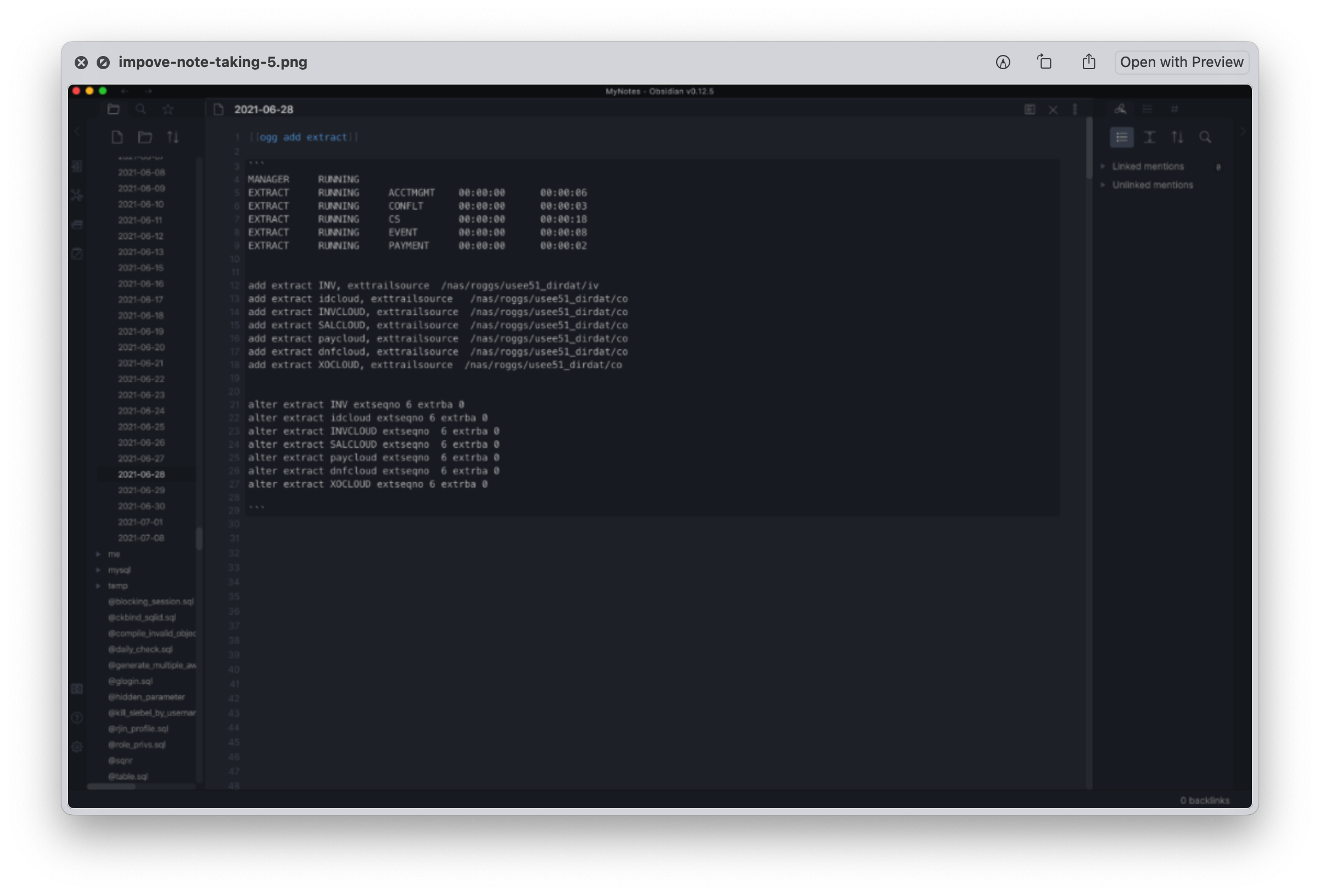This screenshot has height=896, width=1320.
Task: Click the 'MANAGER RUNNING' line in the editor
Action: click(303, 180)
